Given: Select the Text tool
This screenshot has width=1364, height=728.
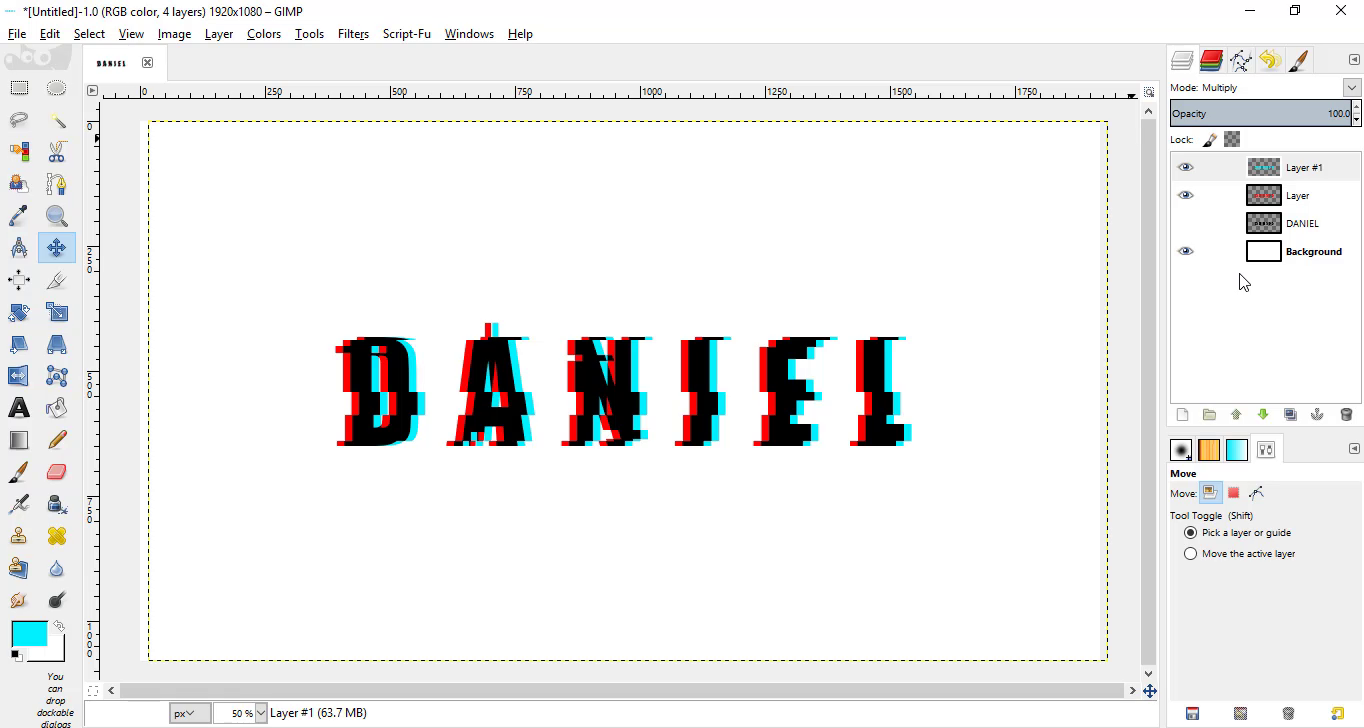Looking at the screenshot, I should 19,407.
